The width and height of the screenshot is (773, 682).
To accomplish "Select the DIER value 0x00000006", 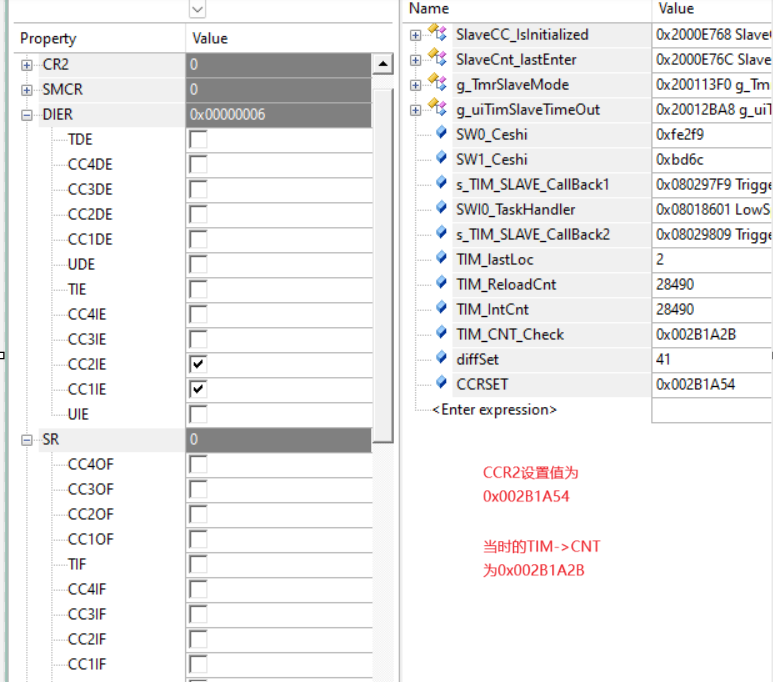I will (227, 114).
